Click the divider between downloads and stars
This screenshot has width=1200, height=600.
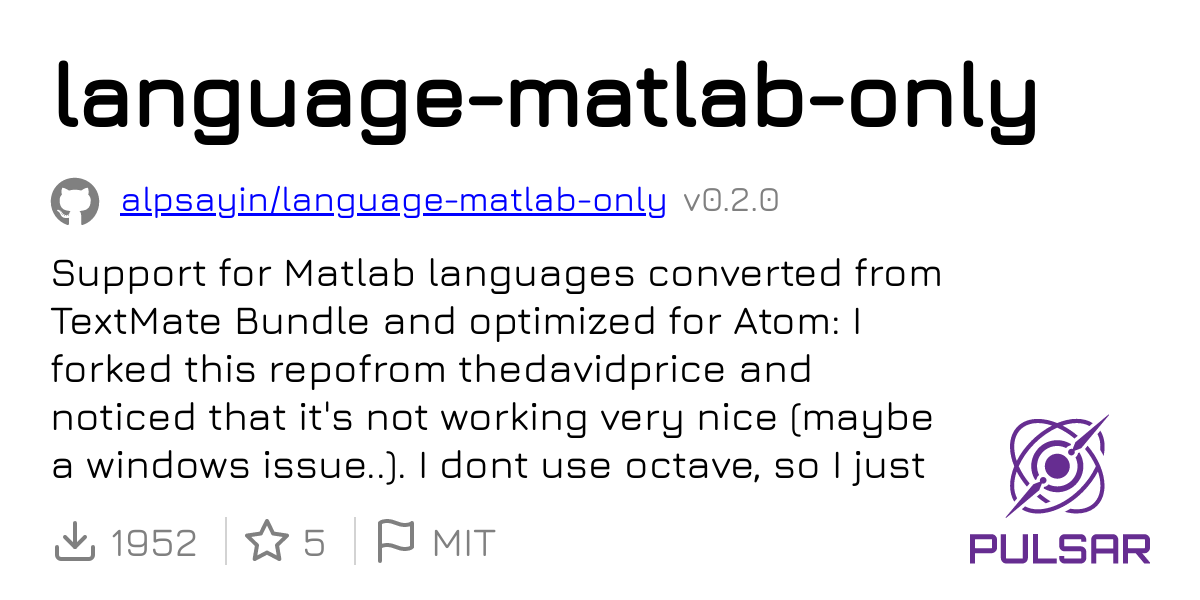pos(226,542)
